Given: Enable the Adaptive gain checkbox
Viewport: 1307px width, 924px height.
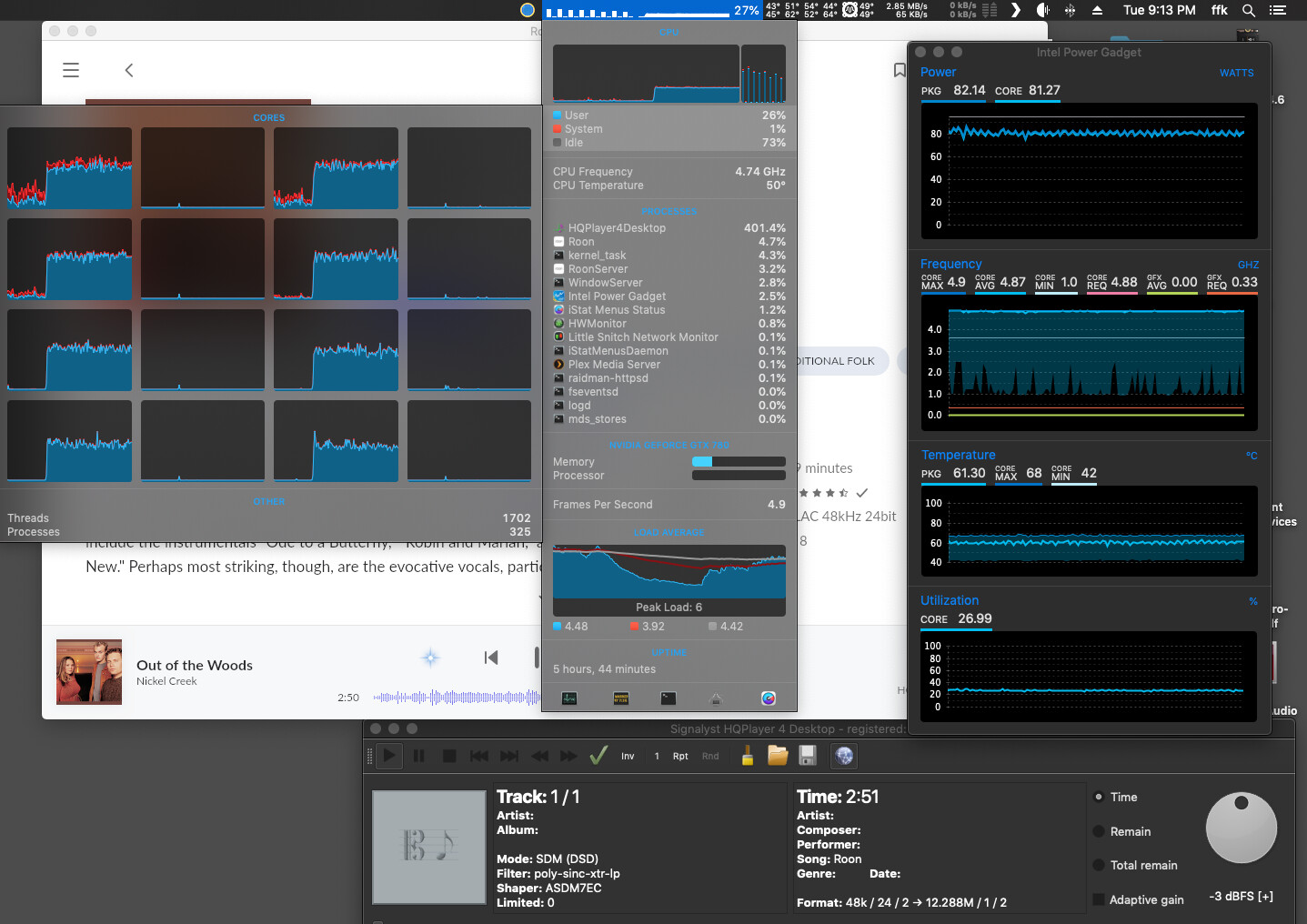Looking at the screenshot, I should coord(1099,899).
